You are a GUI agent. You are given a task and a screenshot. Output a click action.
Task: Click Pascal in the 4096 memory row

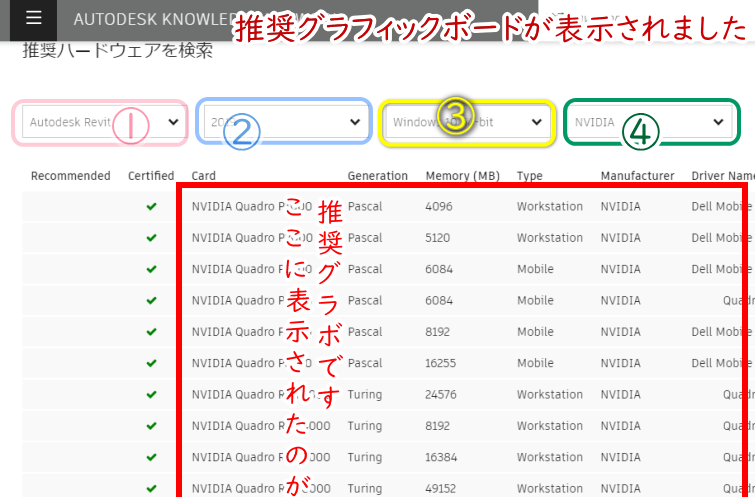tap(365, 207)
